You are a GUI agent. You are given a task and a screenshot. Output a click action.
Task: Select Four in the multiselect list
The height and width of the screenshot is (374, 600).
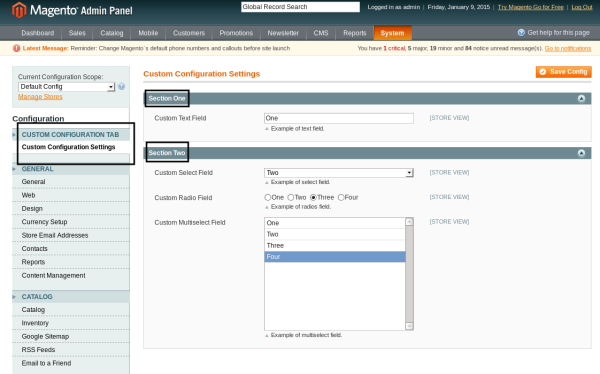point(335,257)
